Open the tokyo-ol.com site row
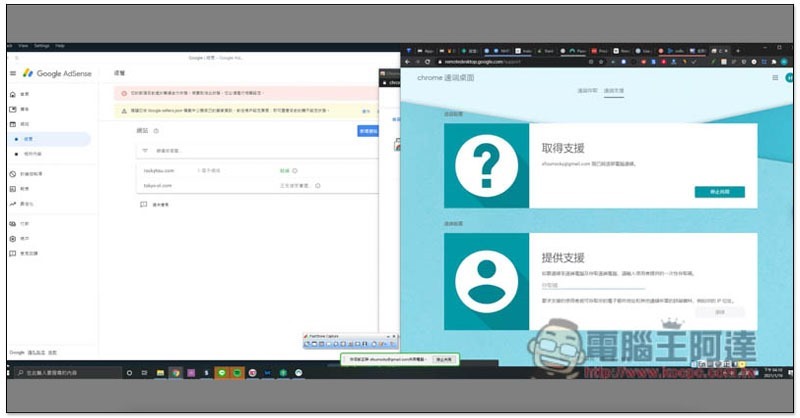 coord(258,186)
